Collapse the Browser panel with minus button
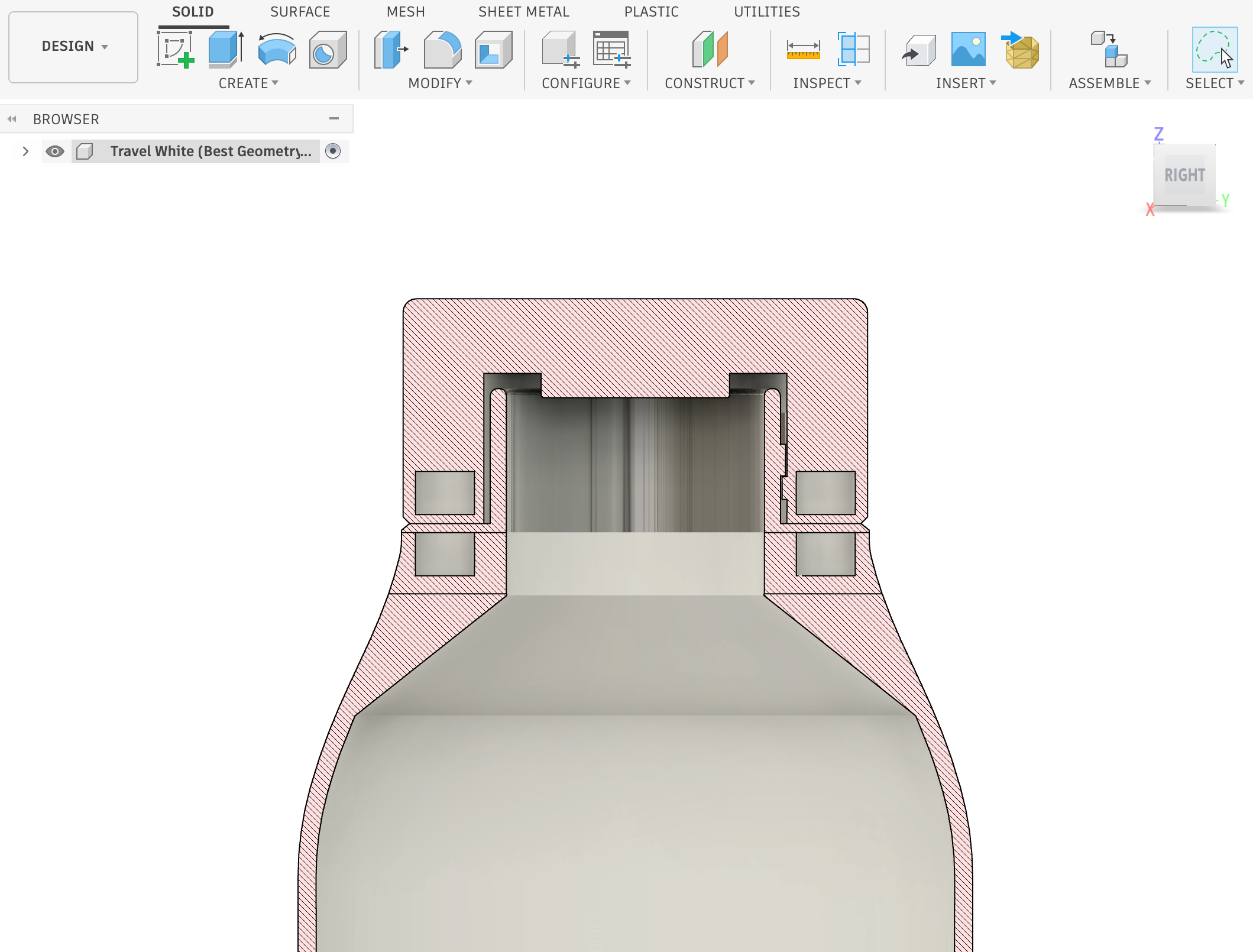The width and height of the screenshot is (1253, 952). click(334, 119)
